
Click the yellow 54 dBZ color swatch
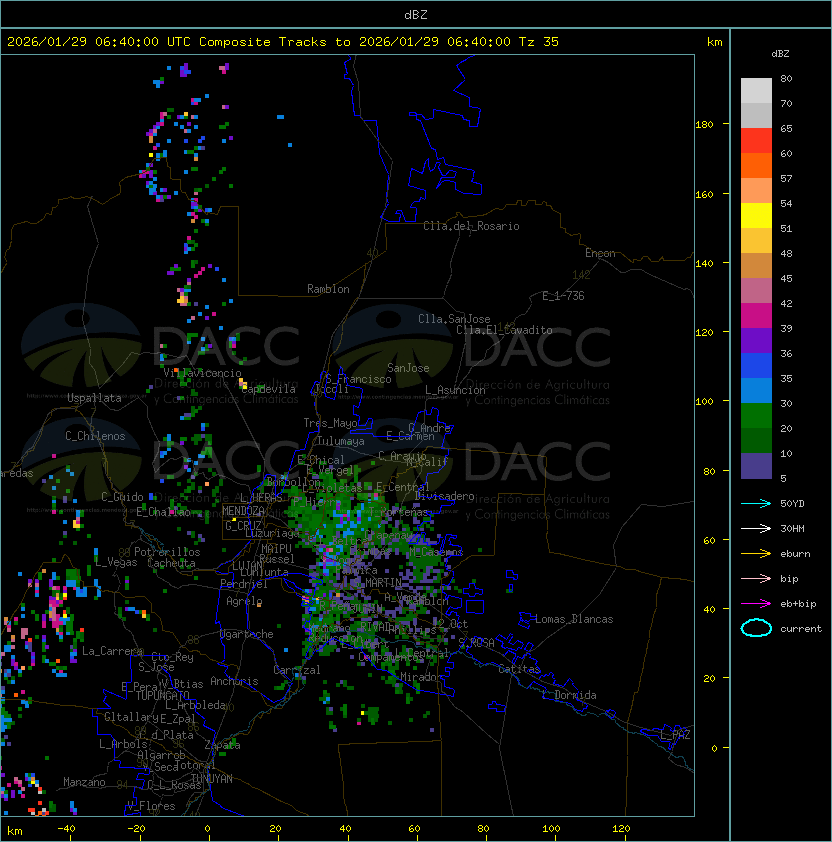tap(756, 215)
